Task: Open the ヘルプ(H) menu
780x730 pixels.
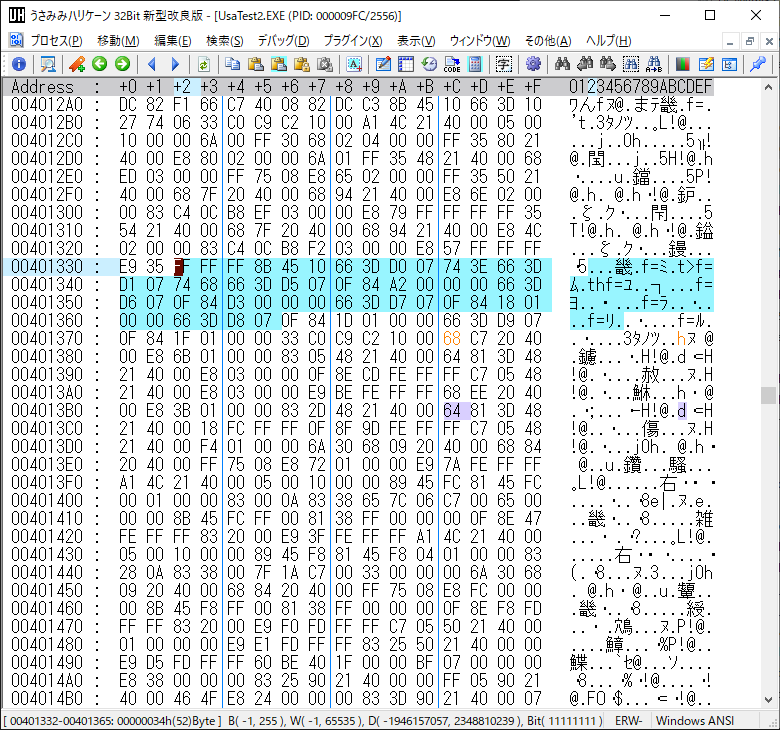Action: [x=608, y=40]
